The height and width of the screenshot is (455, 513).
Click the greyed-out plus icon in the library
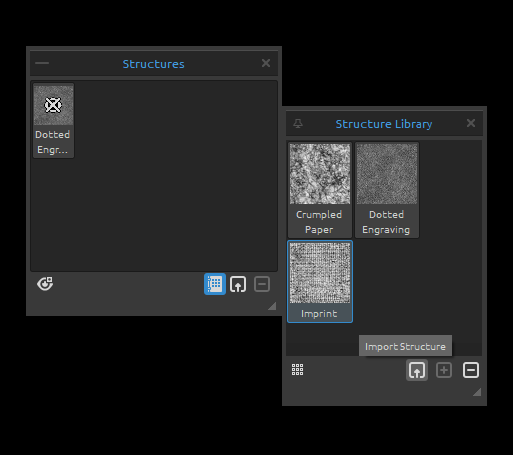point(444,370)
